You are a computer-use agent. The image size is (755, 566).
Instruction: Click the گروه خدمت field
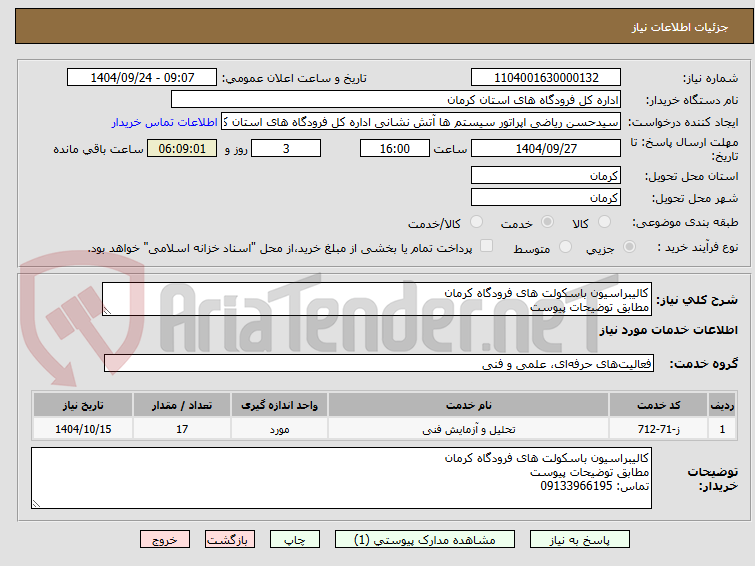click(379, 363)
